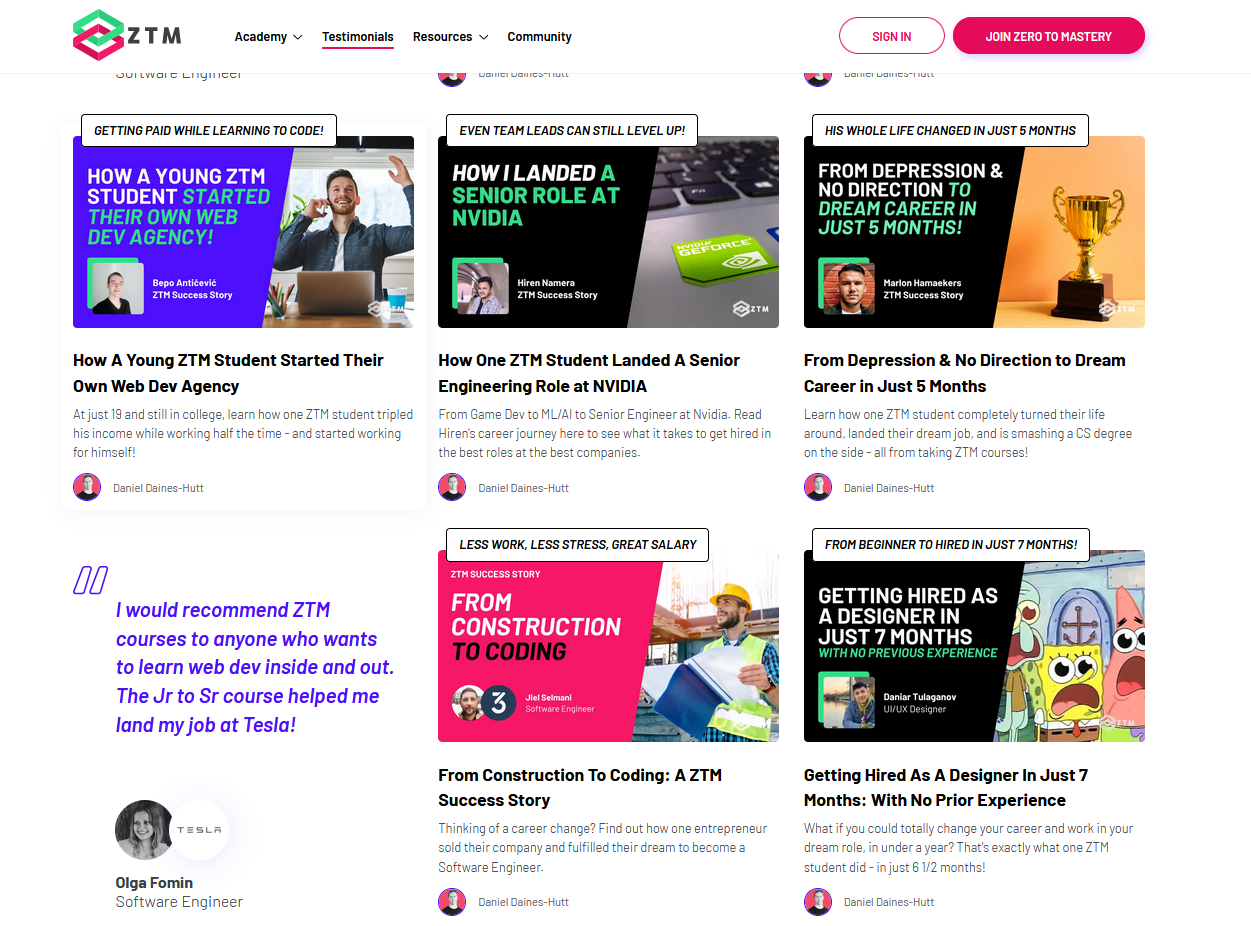Open the NVIDIA senior role thumbnail
Image resolution: width=1251 pixels, height=926 pixels.
tap(608, 232)
